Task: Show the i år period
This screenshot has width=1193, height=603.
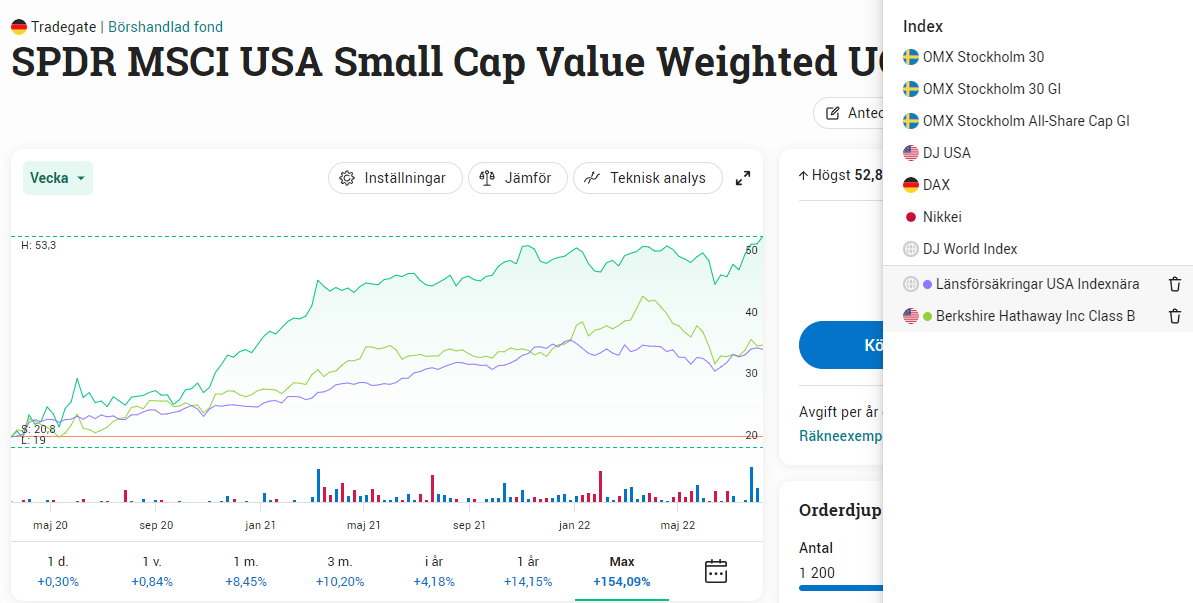Action: [x=434, y=571]
